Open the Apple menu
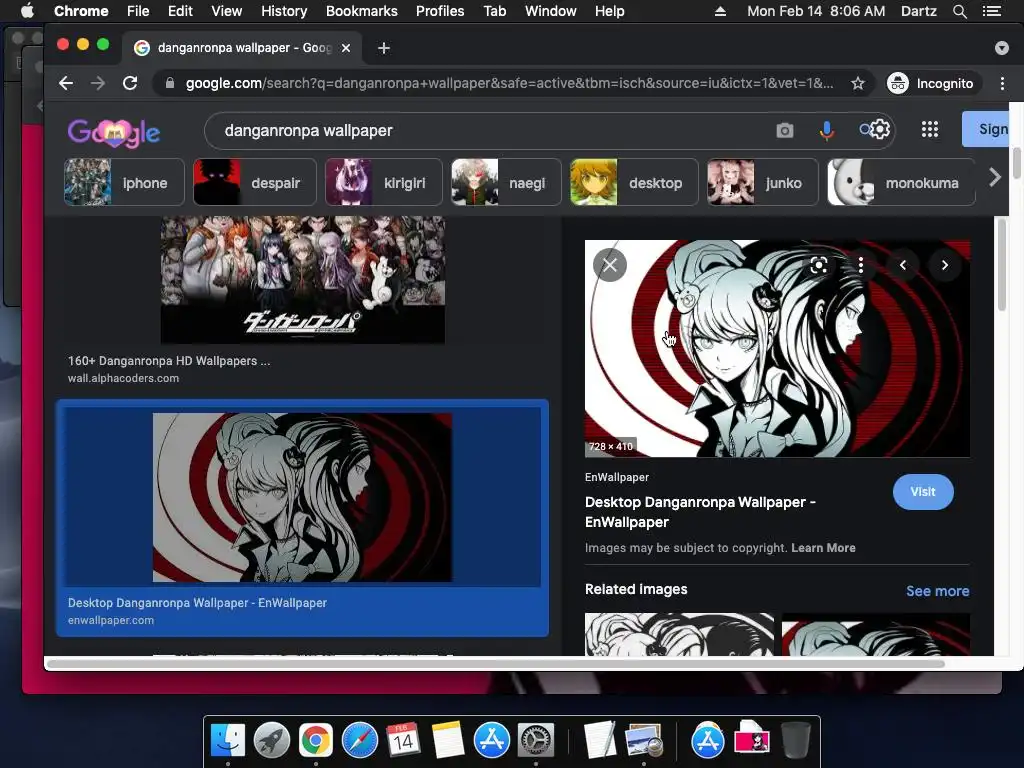The image size is (1024, 768). [x=27, y=11]
